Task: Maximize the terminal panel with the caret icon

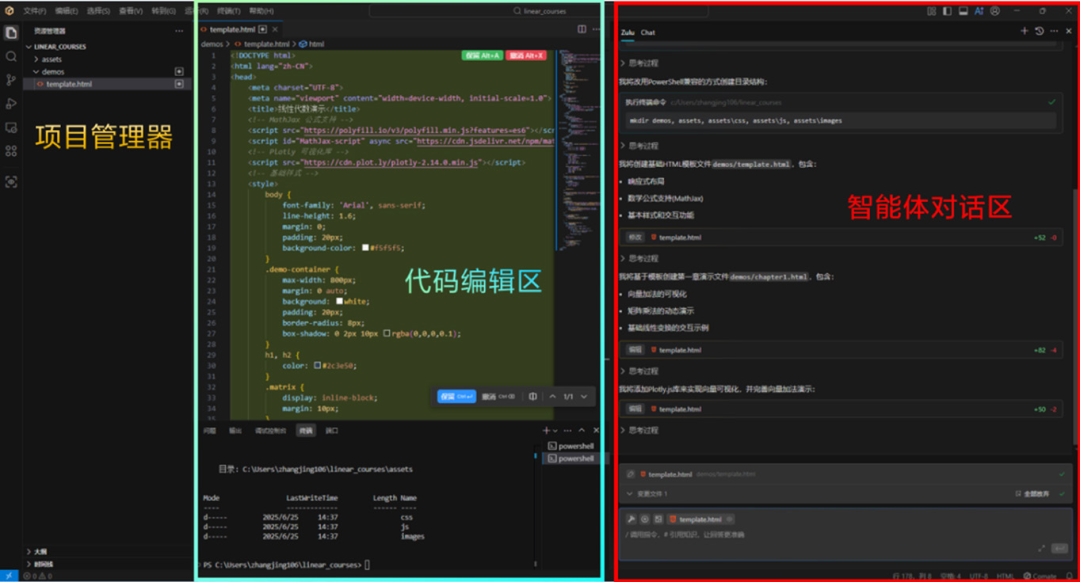Action: (581, 430)
